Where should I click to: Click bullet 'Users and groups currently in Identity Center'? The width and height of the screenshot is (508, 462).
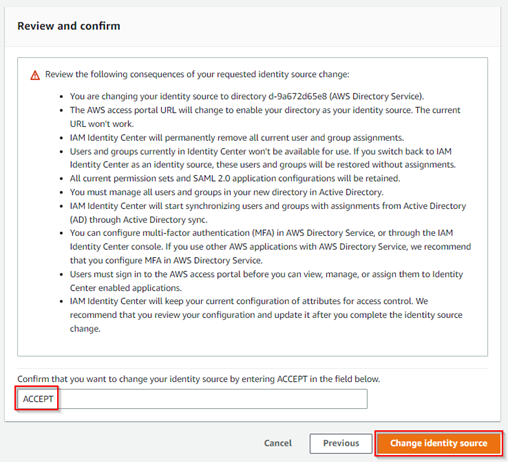pyautogui.click(x=263, y=158)
